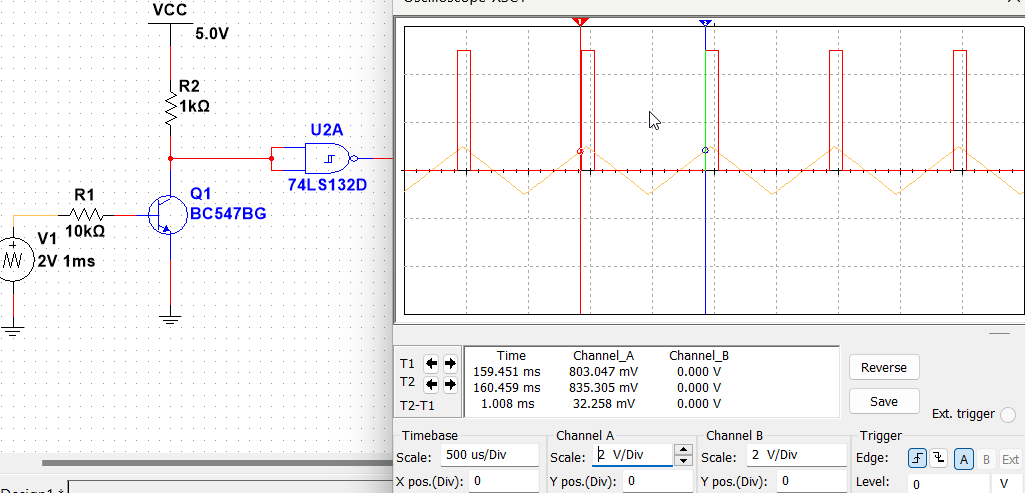Click the Channel B scale field
This screenshot has height=493, width=1025.
point(796,455)
